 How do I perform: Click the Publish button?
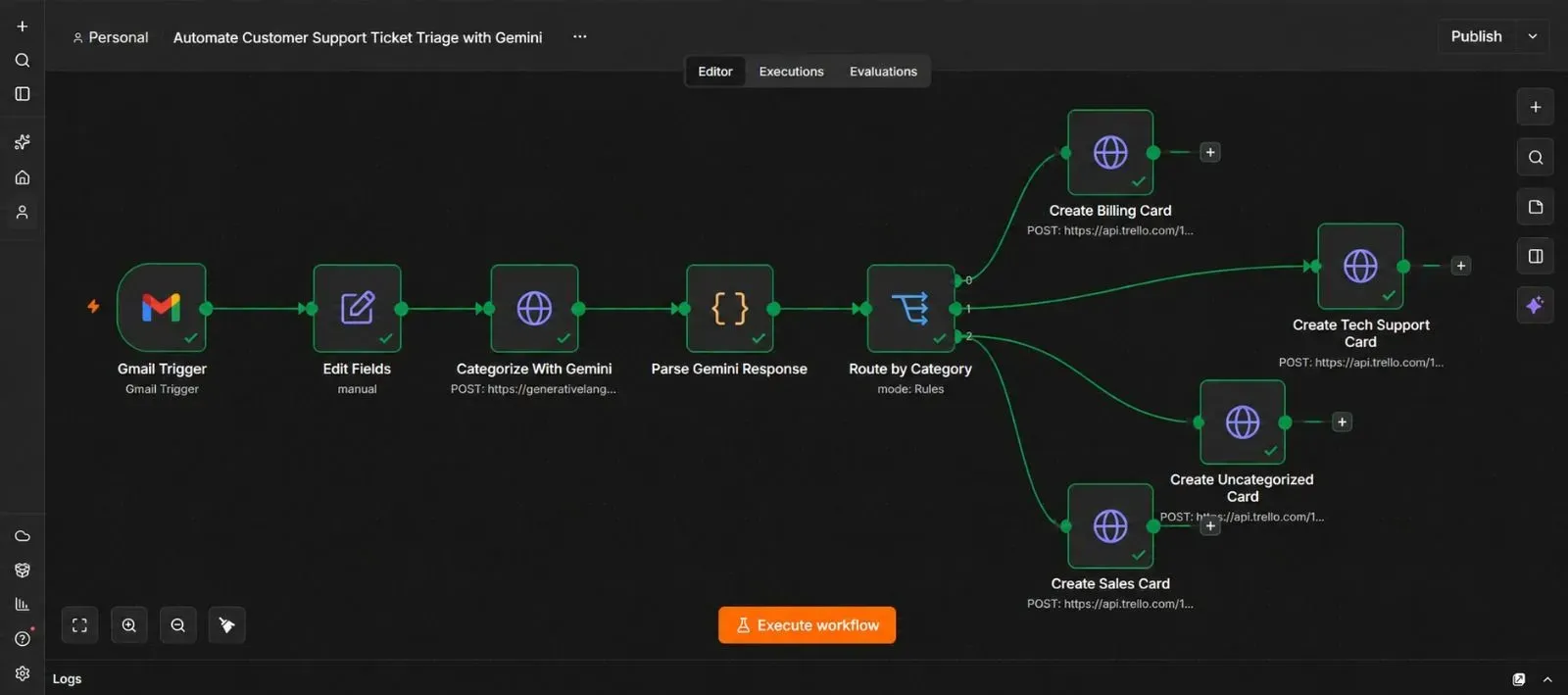coord(1477,36)
